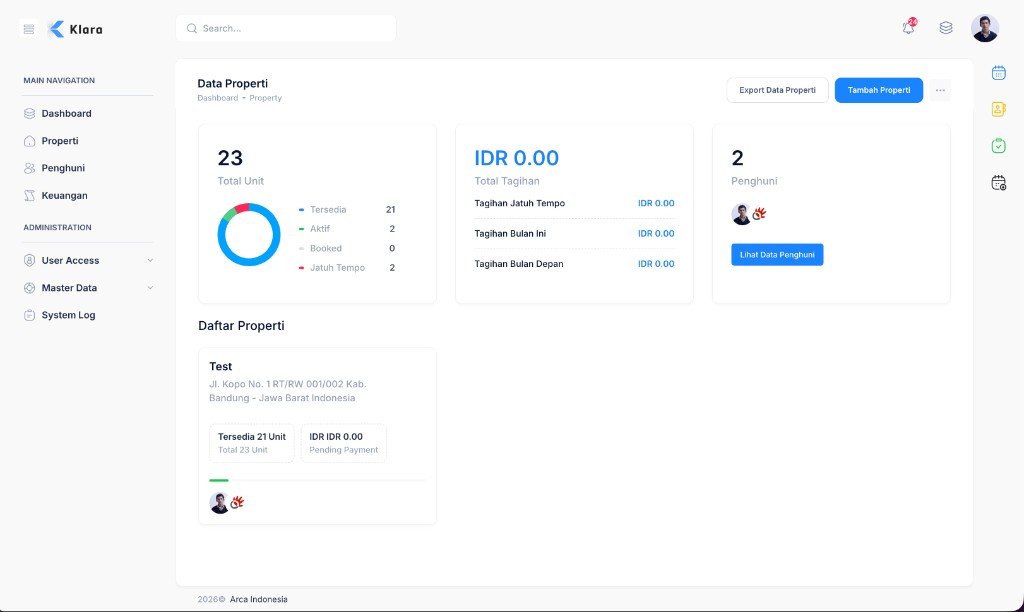Open the Test property title

click(221, 366)
